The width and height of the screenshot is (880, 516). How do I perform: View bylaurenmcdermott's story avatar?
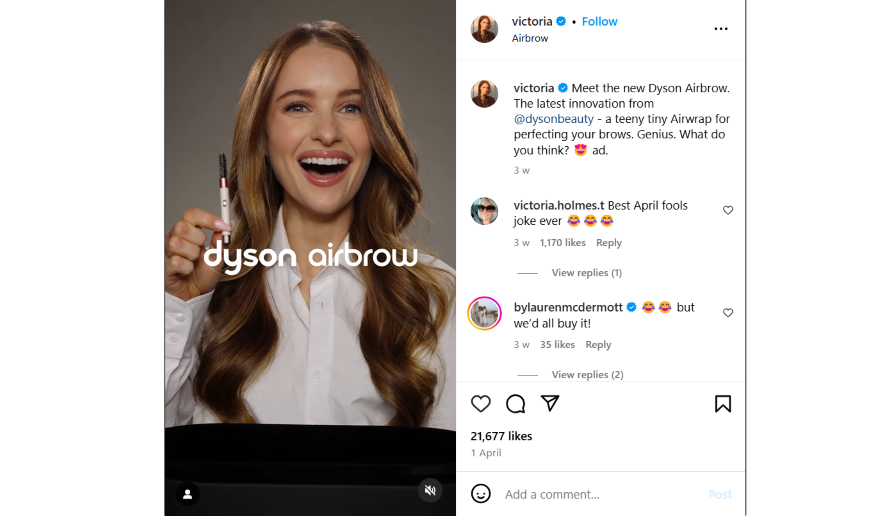click(x=484, y=313)
